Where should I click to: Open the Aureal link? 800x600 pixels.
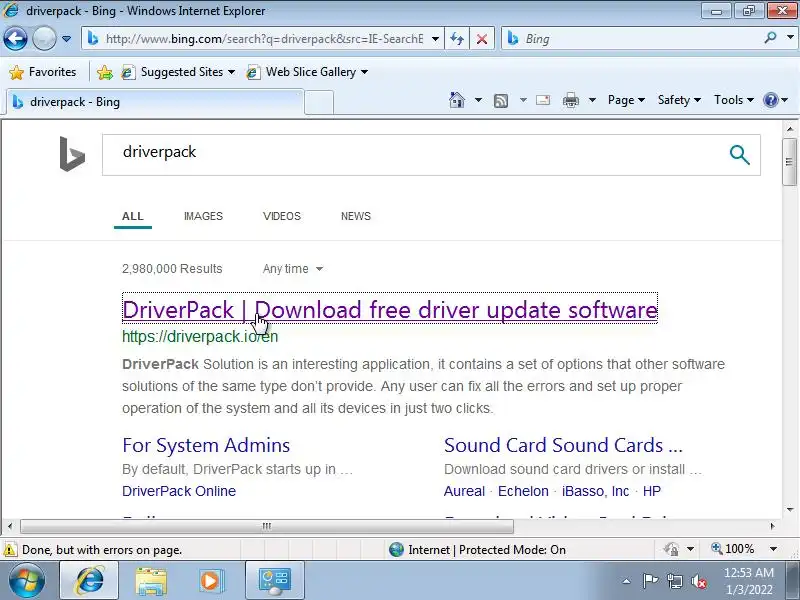coord(464,491)
